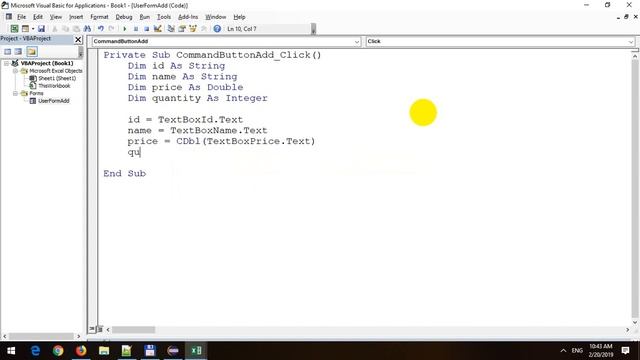The width and height of the screenshot is (640, 360).
Task: Click the Reset stop toolbar icon
Action: [147, 29]
